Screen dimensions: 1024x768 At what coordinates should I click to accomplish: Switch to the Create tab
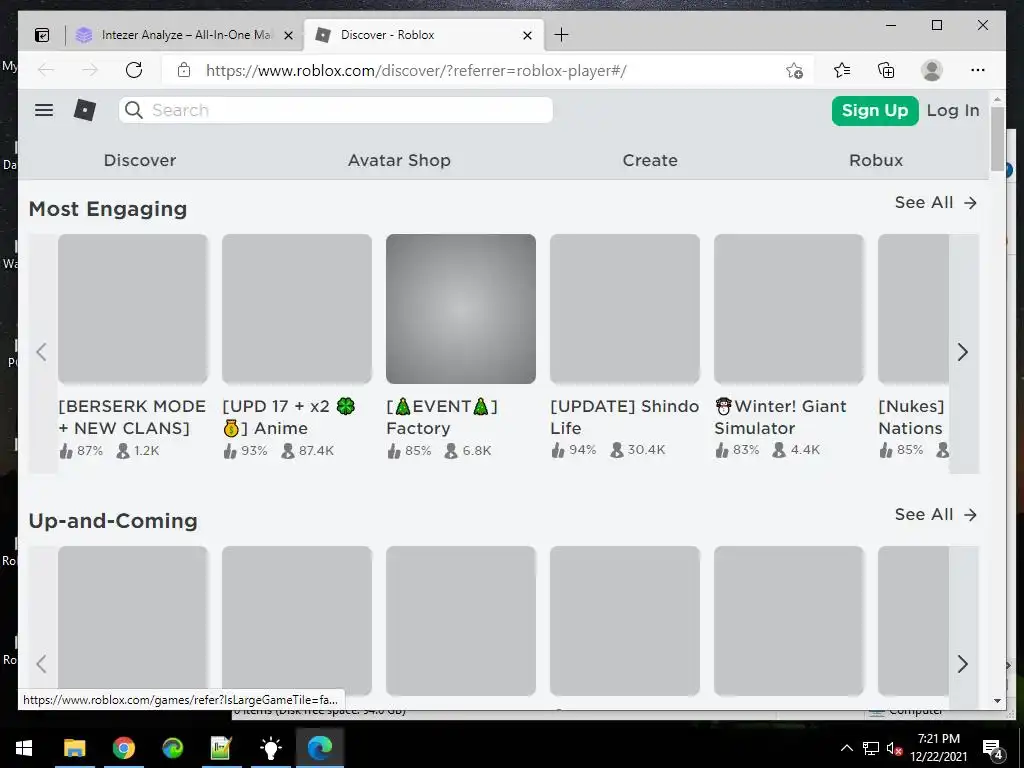650,160
